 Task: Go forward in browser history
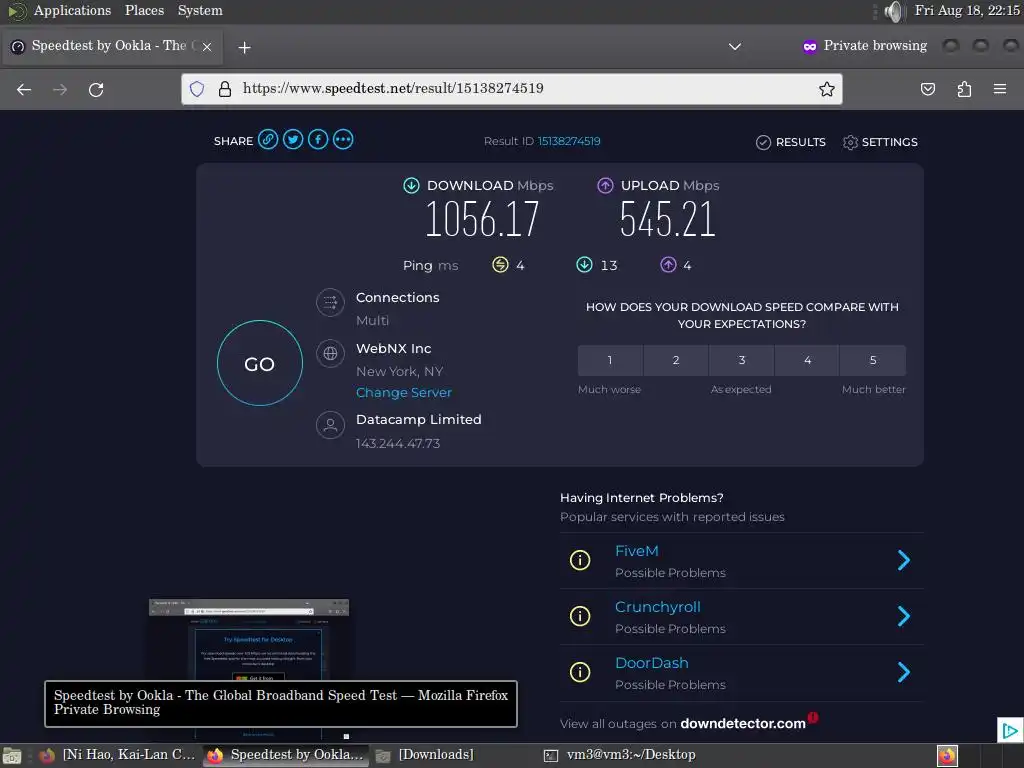(60, 89)
